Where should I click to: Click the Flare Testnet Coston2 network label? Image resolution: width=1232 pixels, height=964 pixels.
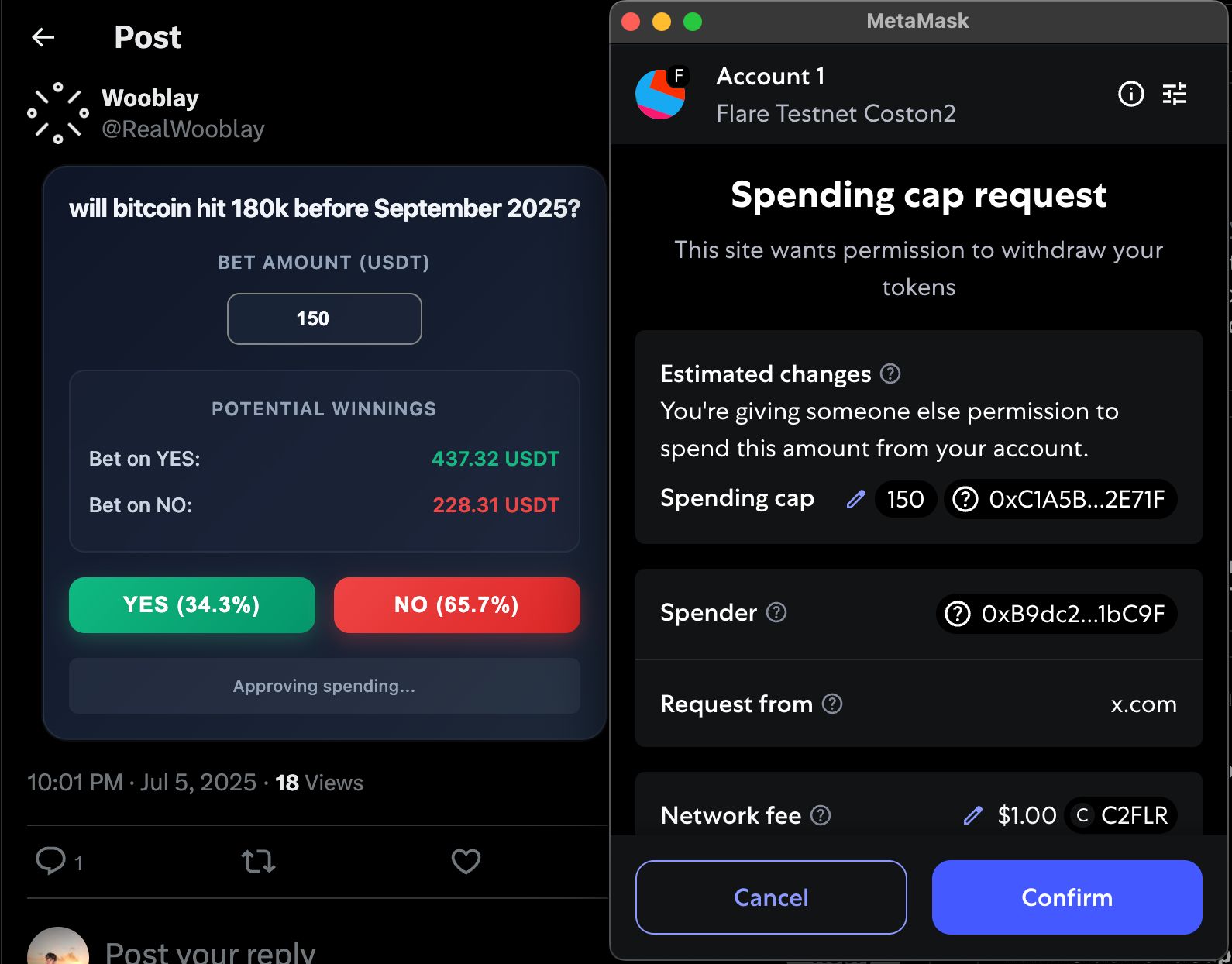pos(836,114)
